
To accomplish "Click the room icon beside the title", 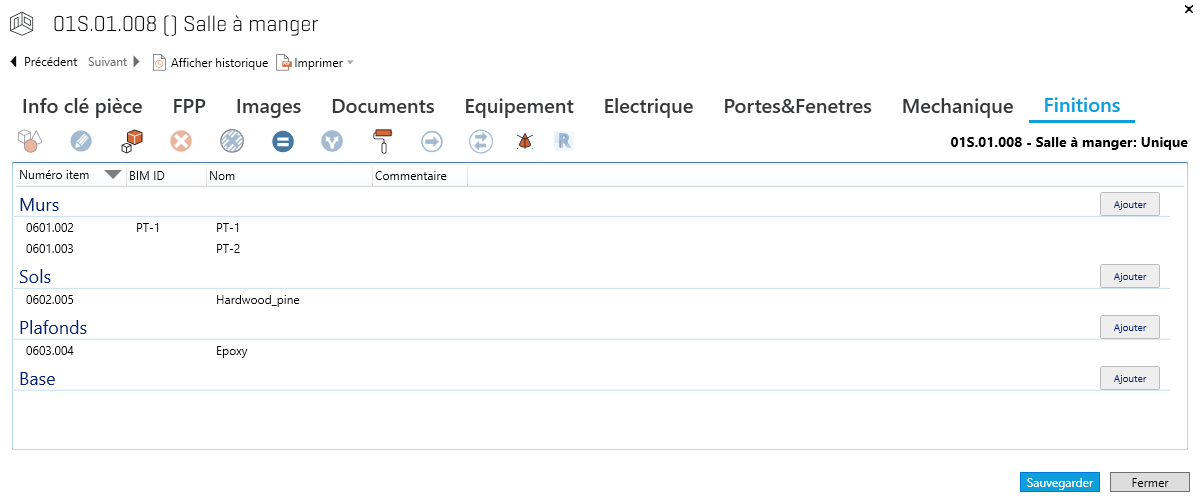I will 24,24.
